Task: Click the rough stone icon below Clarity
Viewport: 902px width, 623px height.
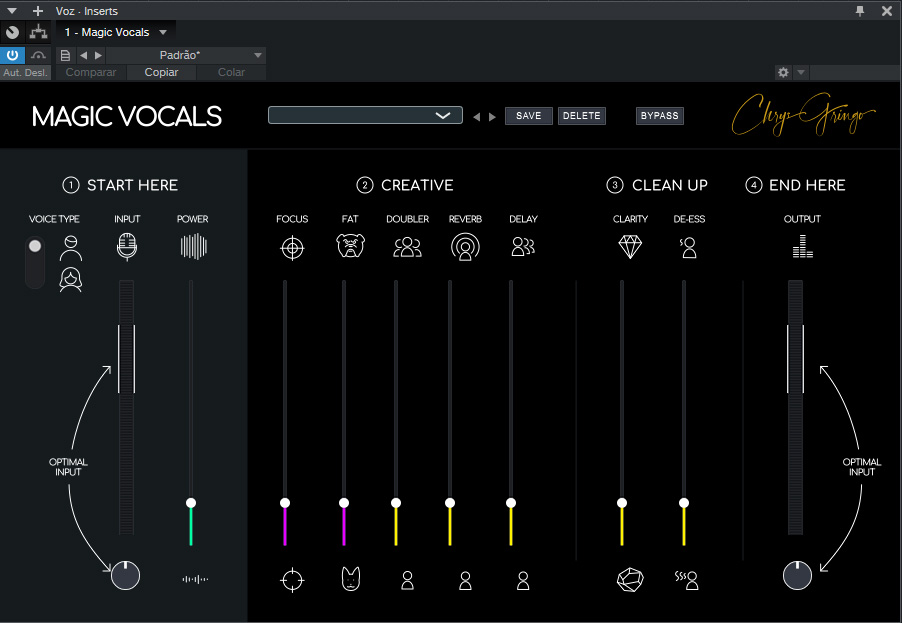Action: [630, 580]
